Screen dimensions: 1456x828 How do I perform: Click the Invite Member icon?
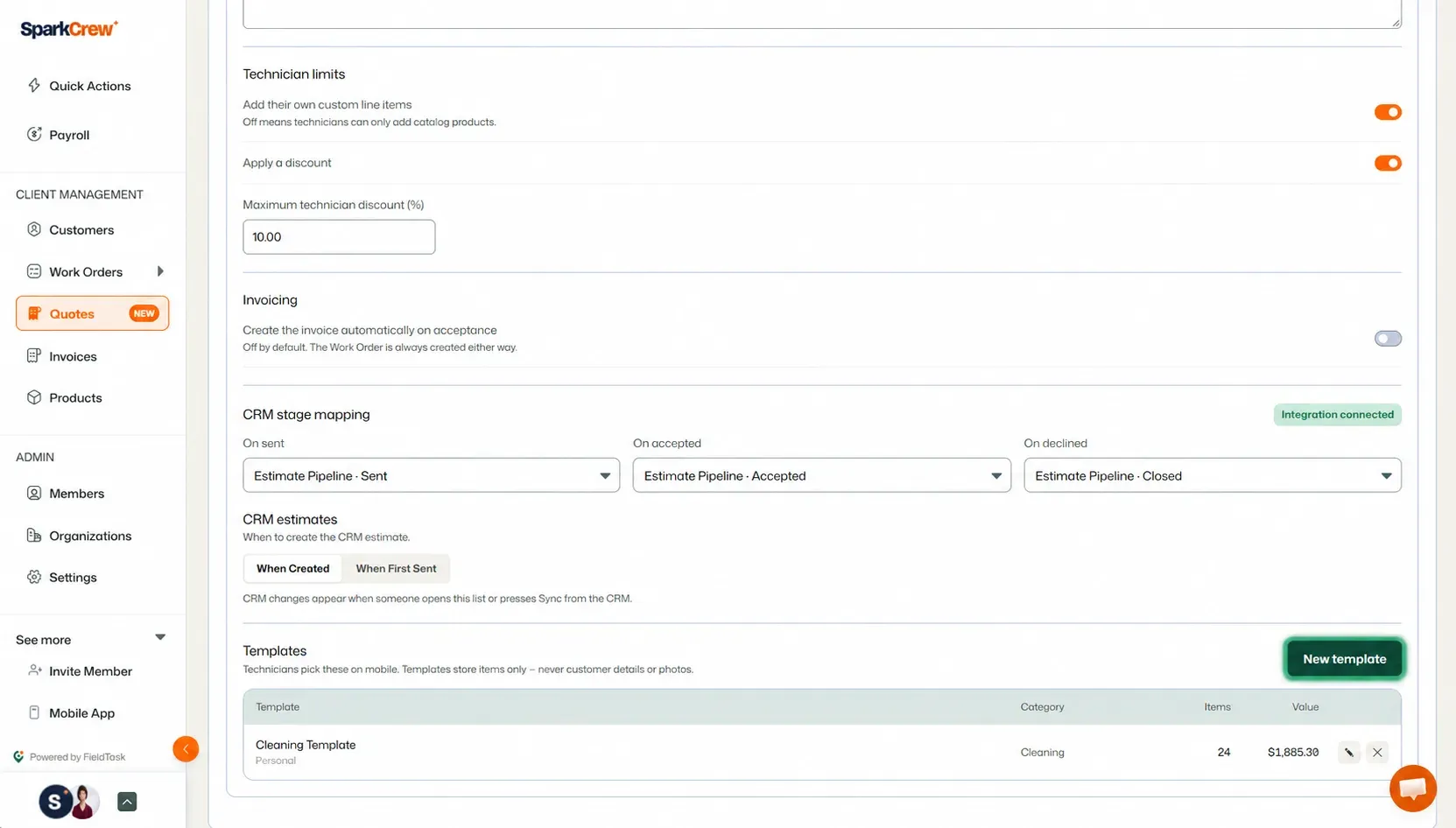34,670
